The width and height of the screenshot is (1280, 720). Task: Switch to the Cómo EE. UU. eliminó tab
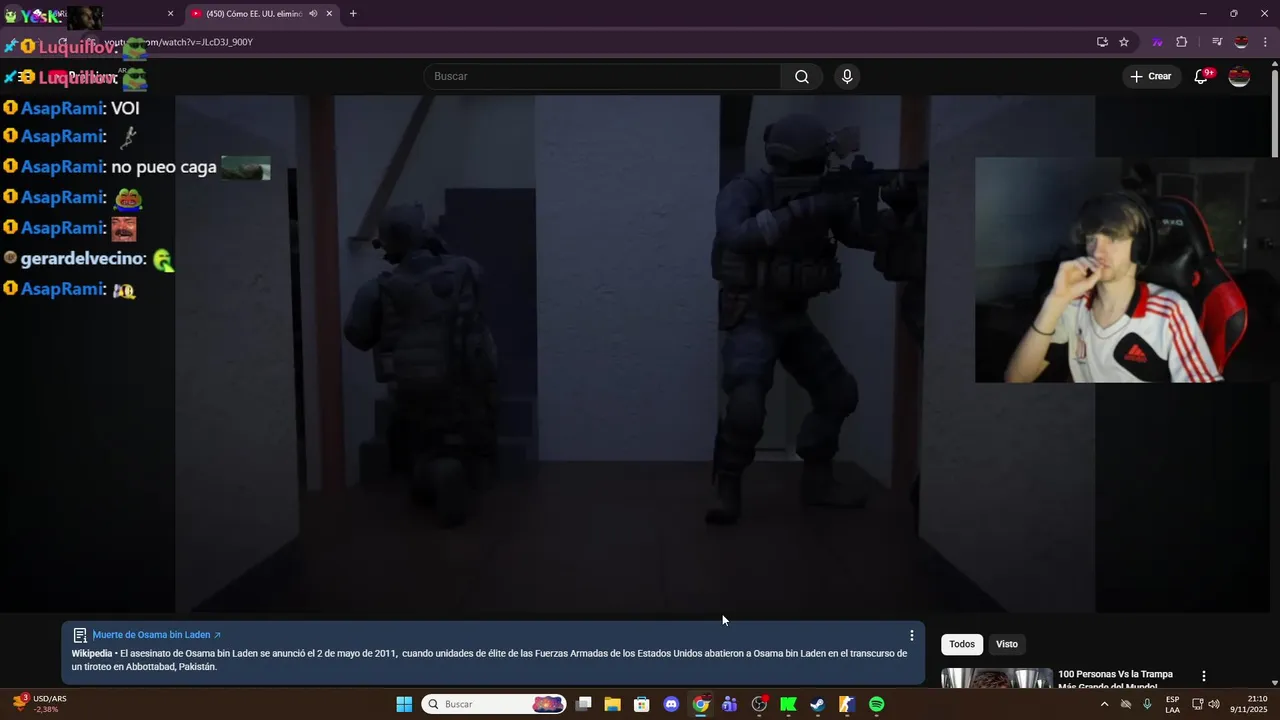254,13
